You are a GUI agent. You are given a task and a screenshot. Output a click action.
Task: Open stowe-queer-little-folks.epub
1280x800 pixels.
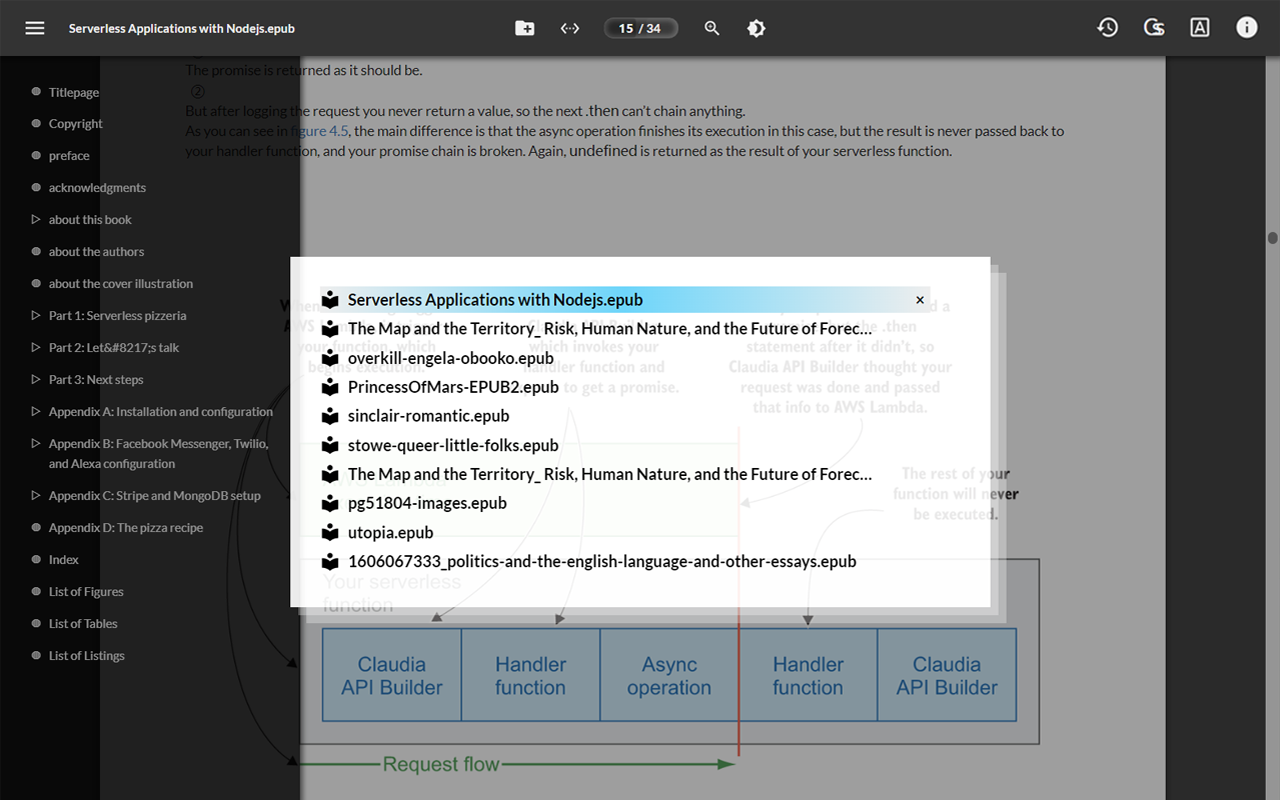(x=453, y=445)
